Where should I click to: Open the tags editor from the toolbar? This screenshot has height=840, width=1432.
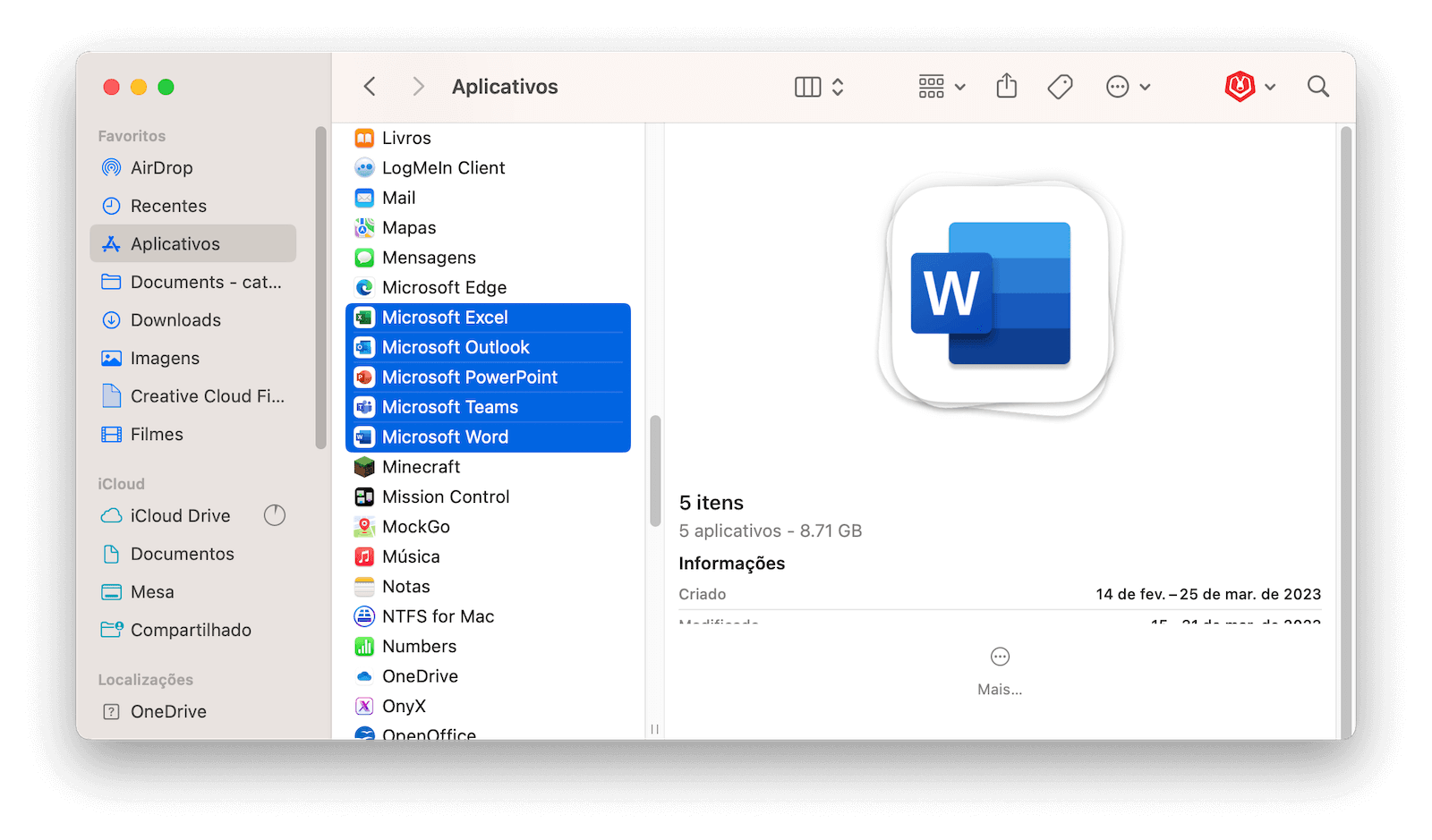pyautogui.click(x=1060, y=86)
